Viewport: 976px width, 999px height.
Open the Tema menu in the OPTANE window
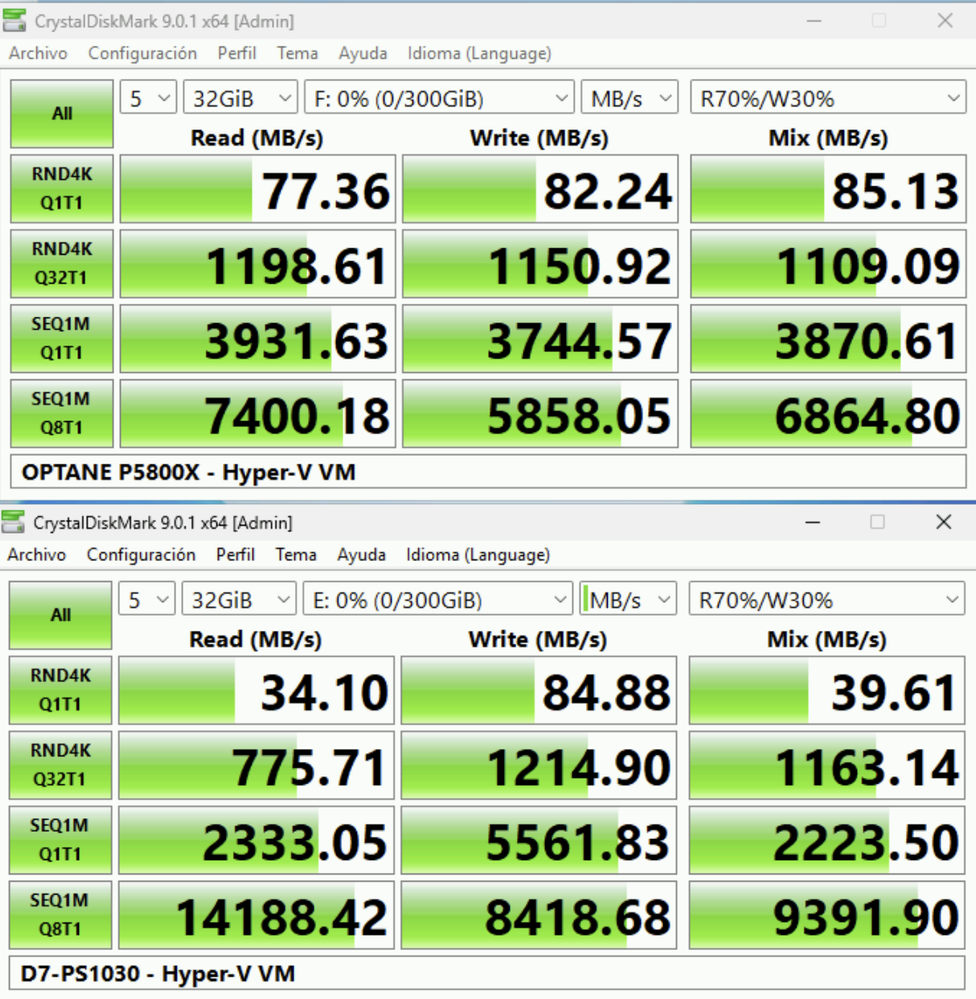click(298, 54)
